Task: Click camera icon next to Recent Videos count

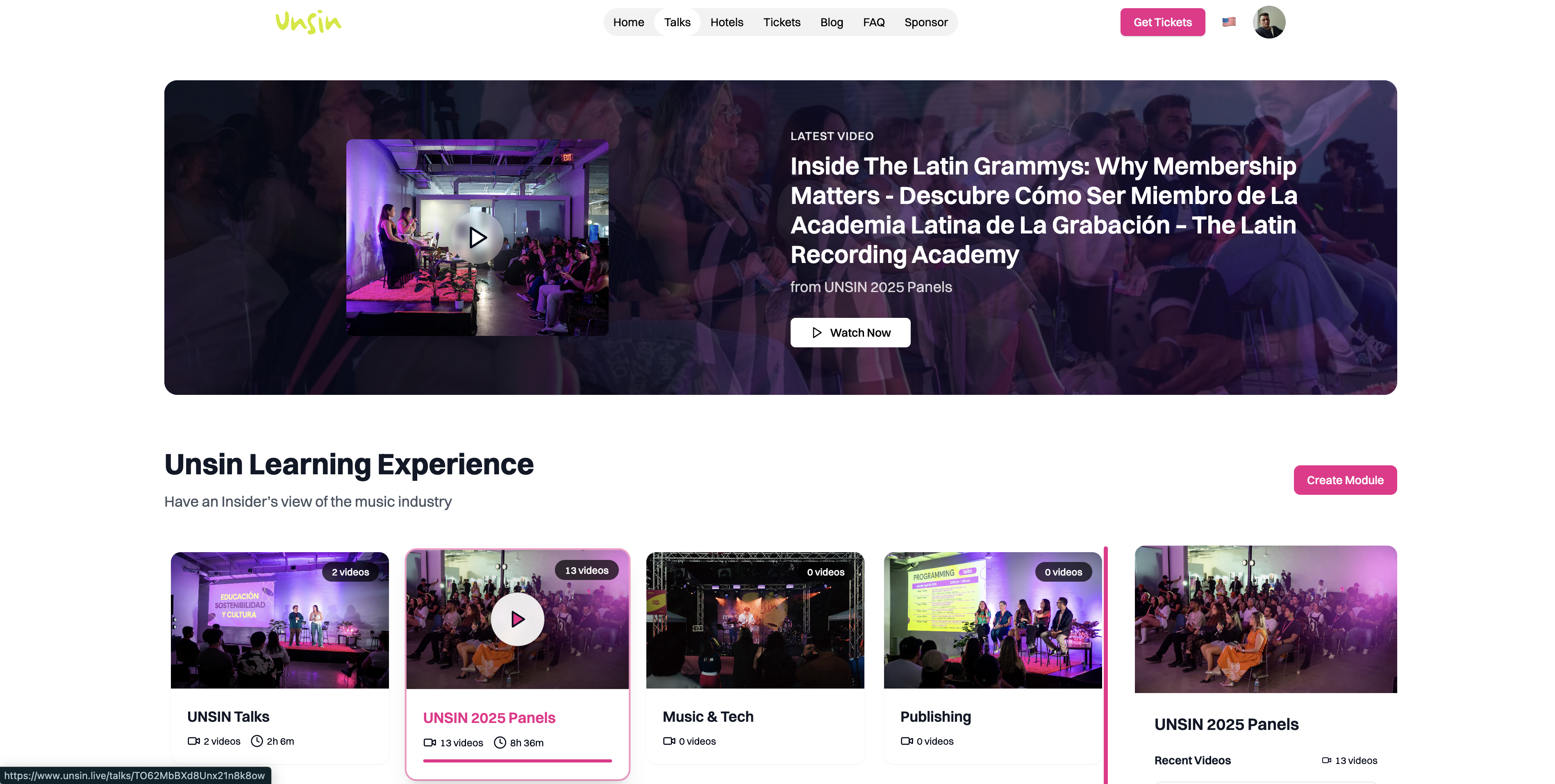Action: [1326, 761]
